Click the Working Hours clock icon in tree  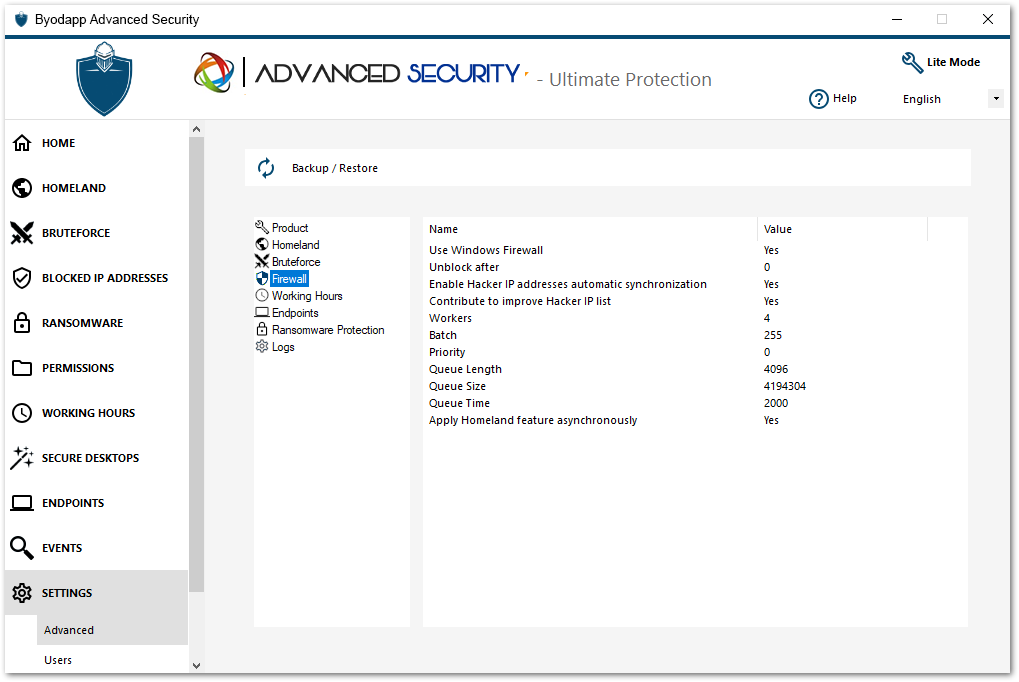[262, 295]
